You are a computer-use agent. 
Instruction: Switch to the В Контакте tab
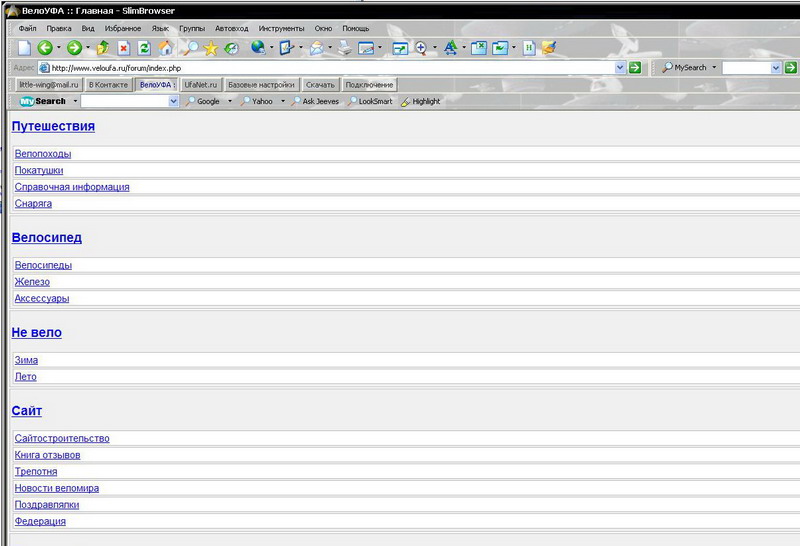108,85
